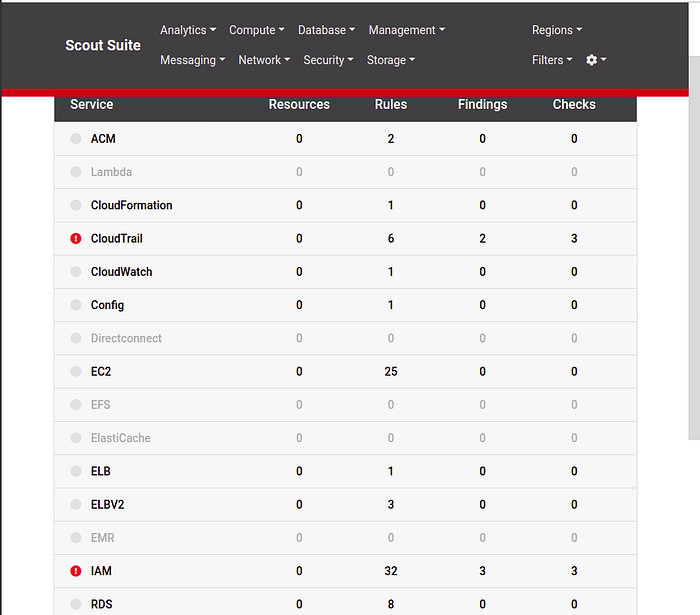Image resolution: width=700 pixels, height=615 pixels.
Task: Open the IAM service link
Action: 101,571
